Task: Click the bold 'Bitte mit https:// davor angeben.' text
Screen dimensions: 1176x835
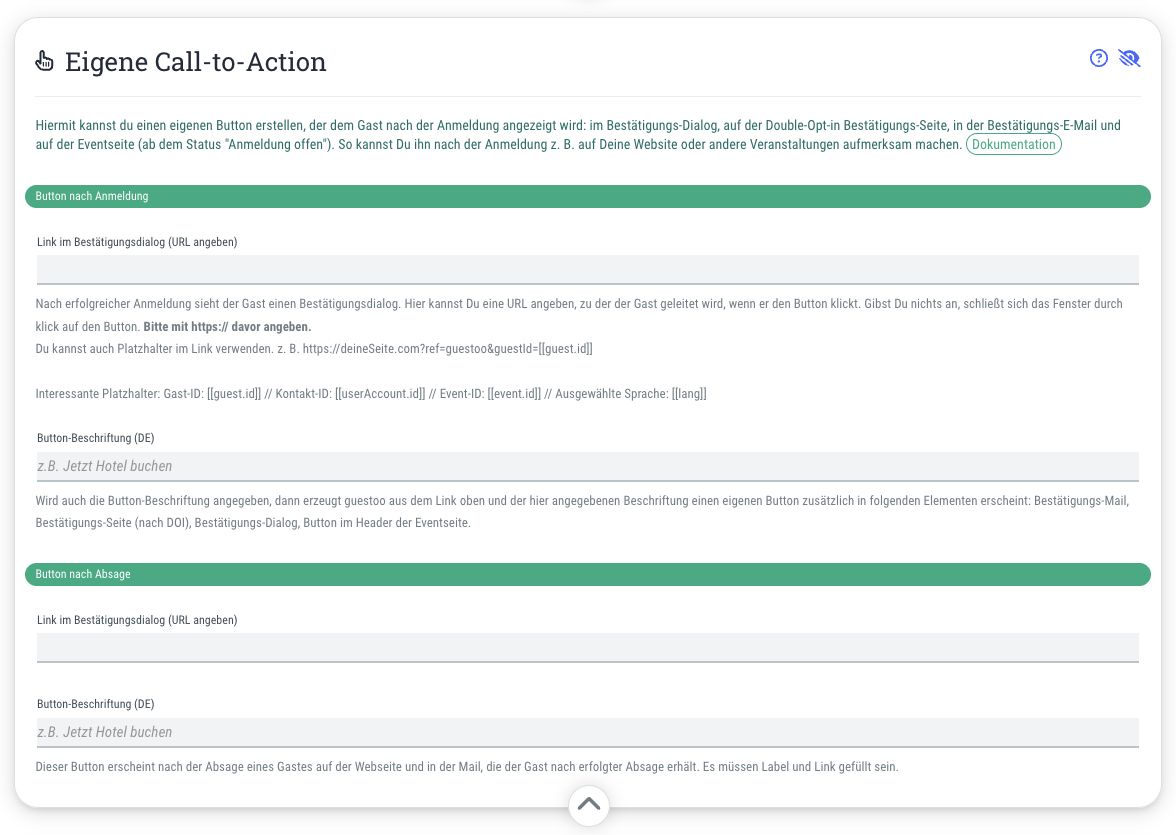Action: point(227,327)
